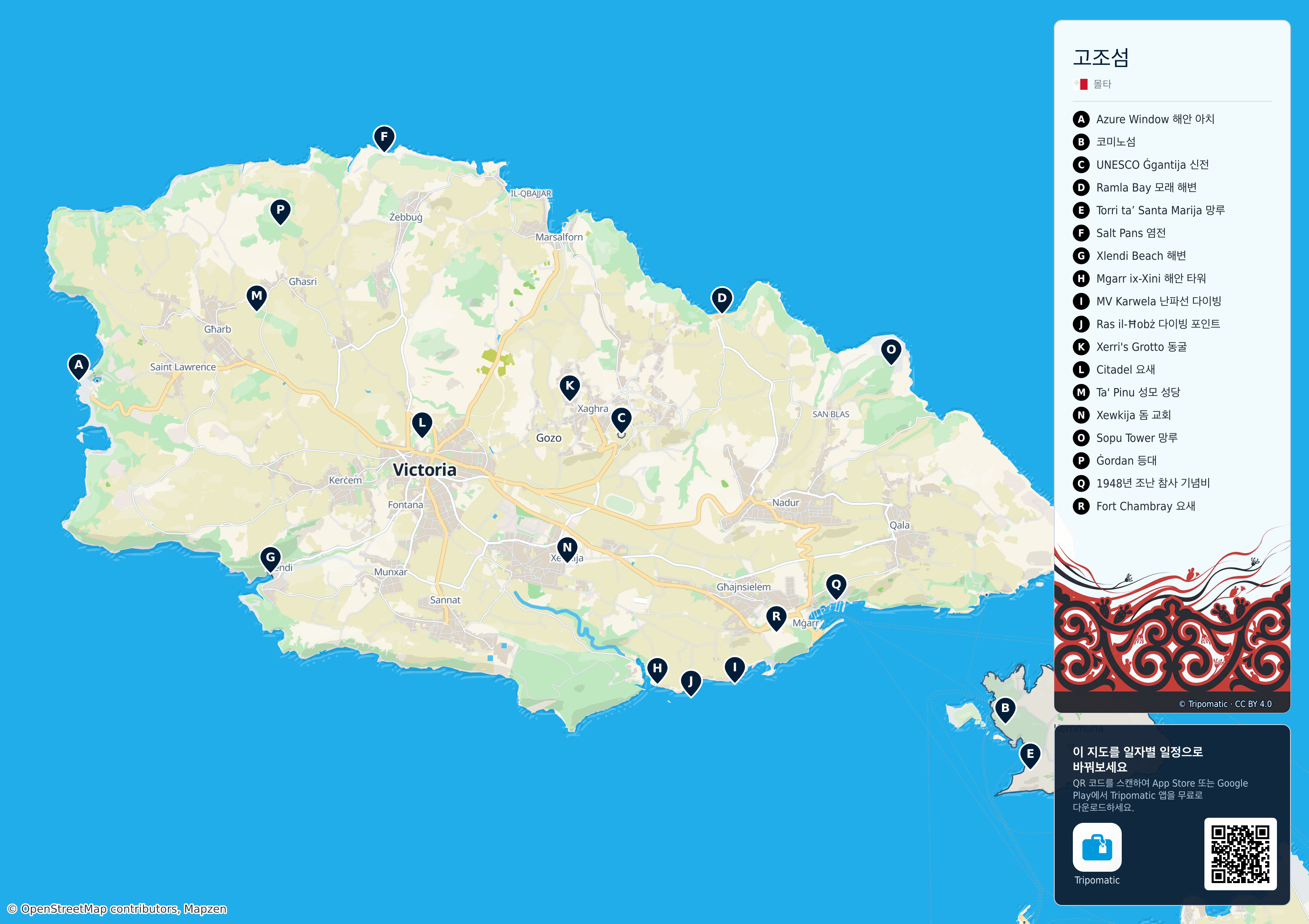Click the Victoria city label
Image resolution: width=1309 pixels, height=924 pixels.
click(425, 470)
